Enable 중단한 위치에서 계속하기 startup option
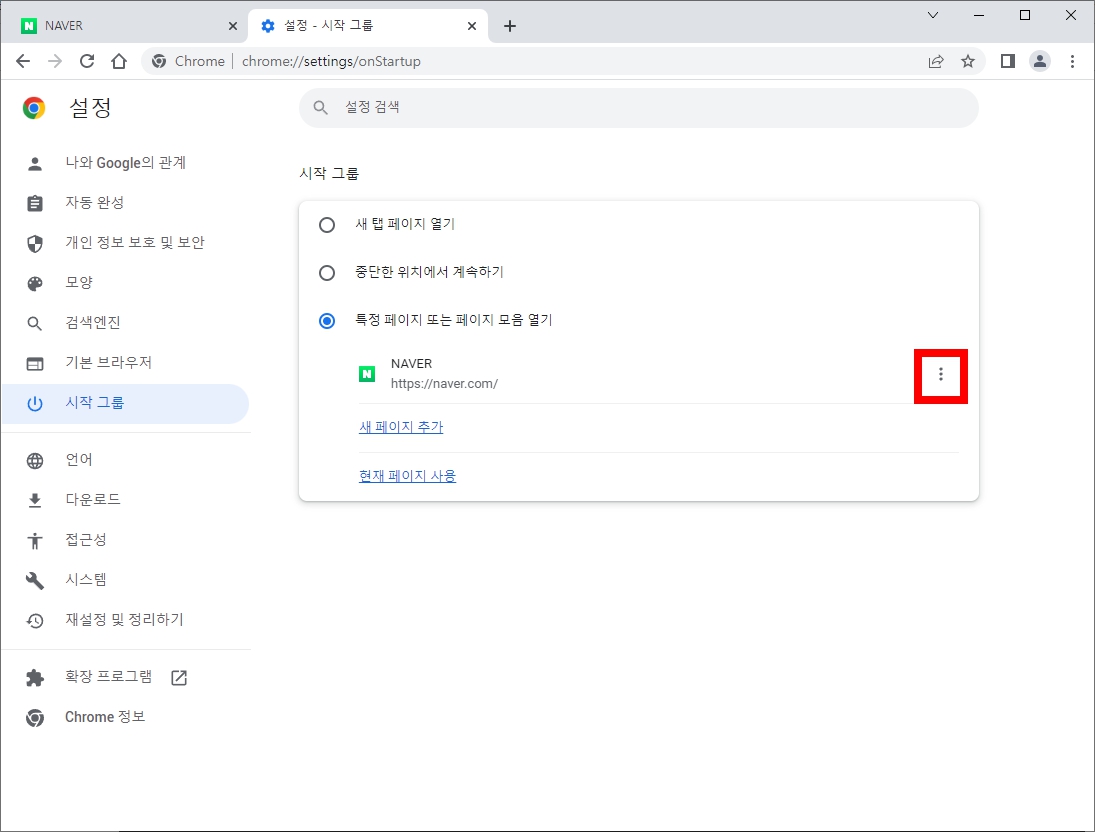The height and width of the screenshot is (832, 1095). click(327, 272)
